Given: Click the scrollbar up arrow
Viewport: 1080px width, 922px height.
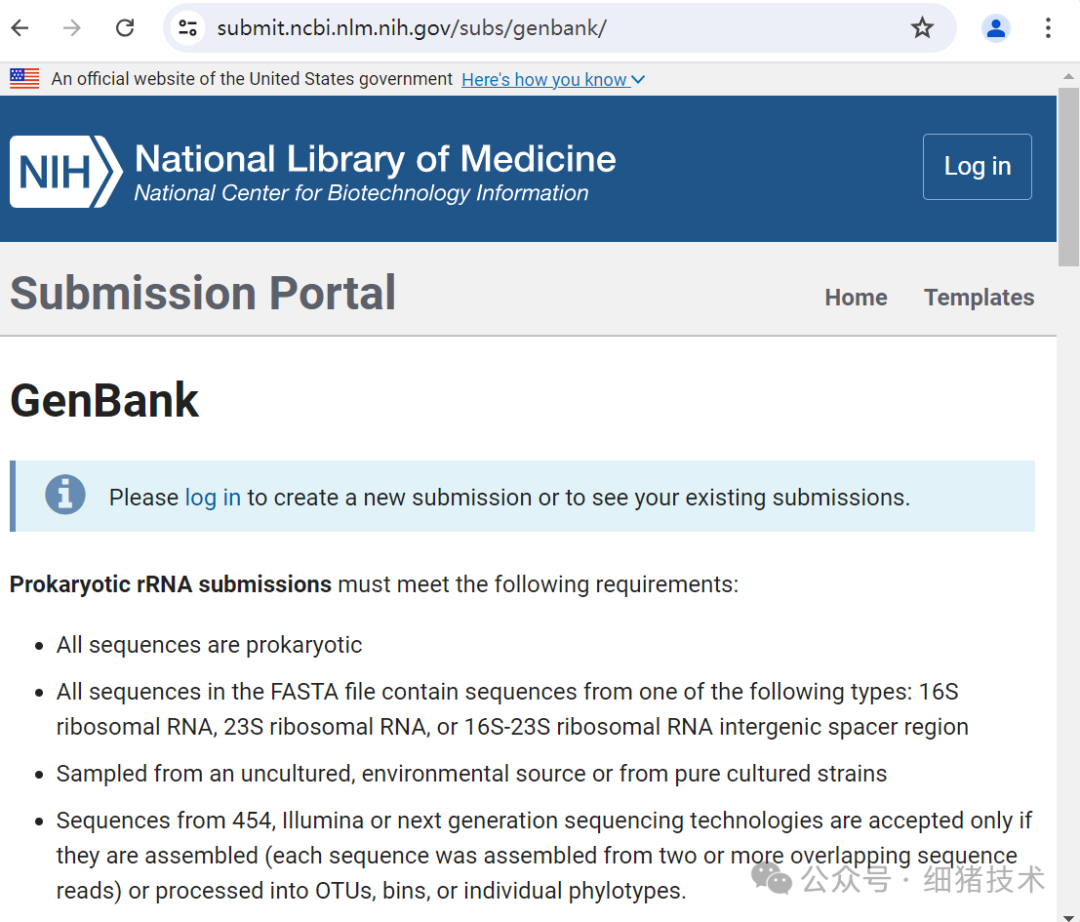Looking at the screenshot, I should click(1068, 75).
